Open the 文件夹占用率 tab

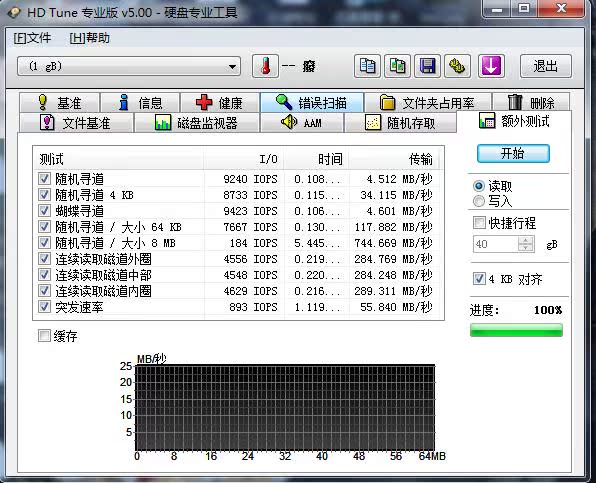click(x=428, y=103)
